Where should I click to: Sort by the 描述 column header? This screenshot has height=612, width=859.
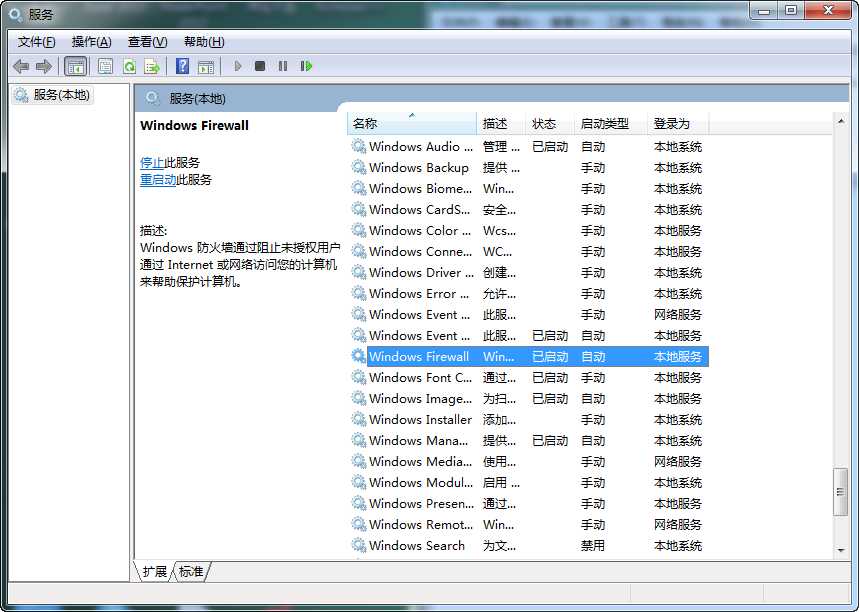pos(501,123)
